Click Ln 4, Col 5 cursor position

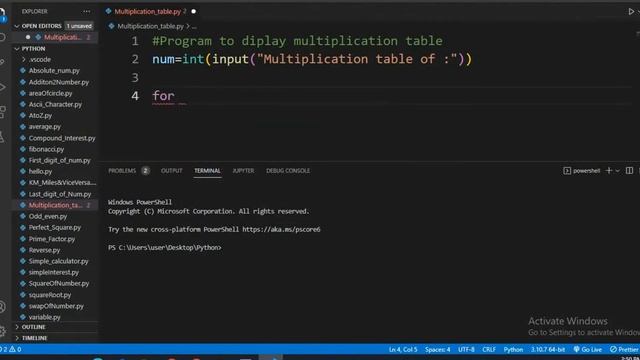pyautogui.click(x=403, y=349)
